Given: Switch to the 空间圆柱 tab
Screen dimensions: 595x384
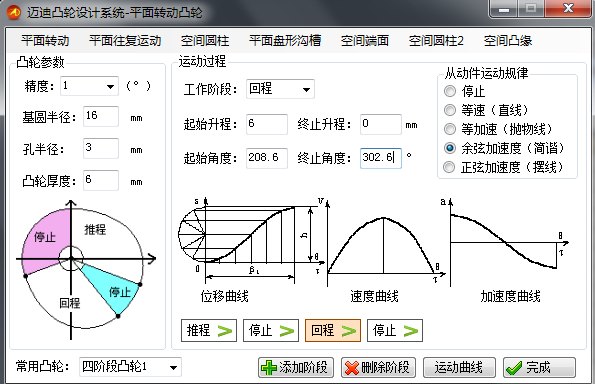Looking at the screenshot, I should pos(205,41).
